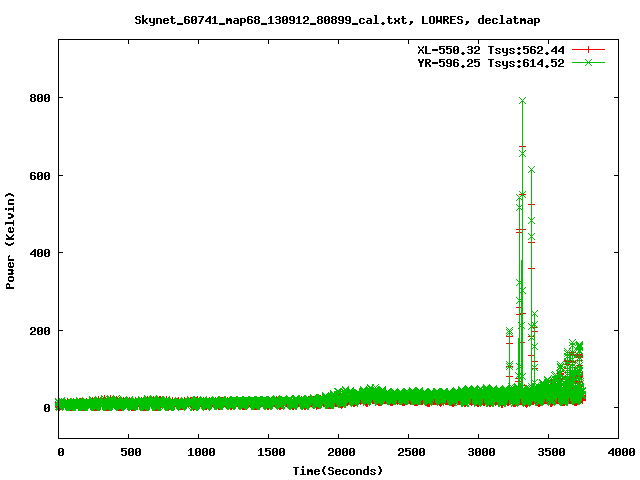Click the 3500 x-axis tick label
The image size is (640, 480).
coord(551,452)
